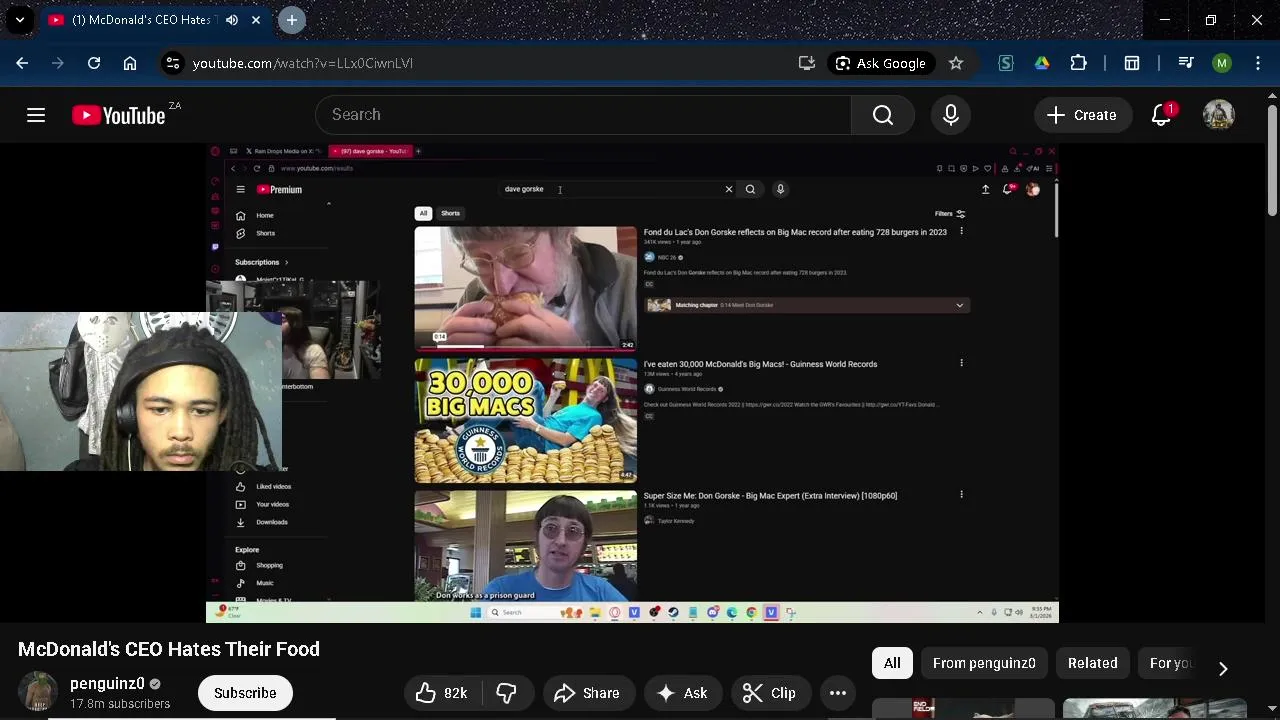Click the page vertical scrollbar

tap(1272, 158)
